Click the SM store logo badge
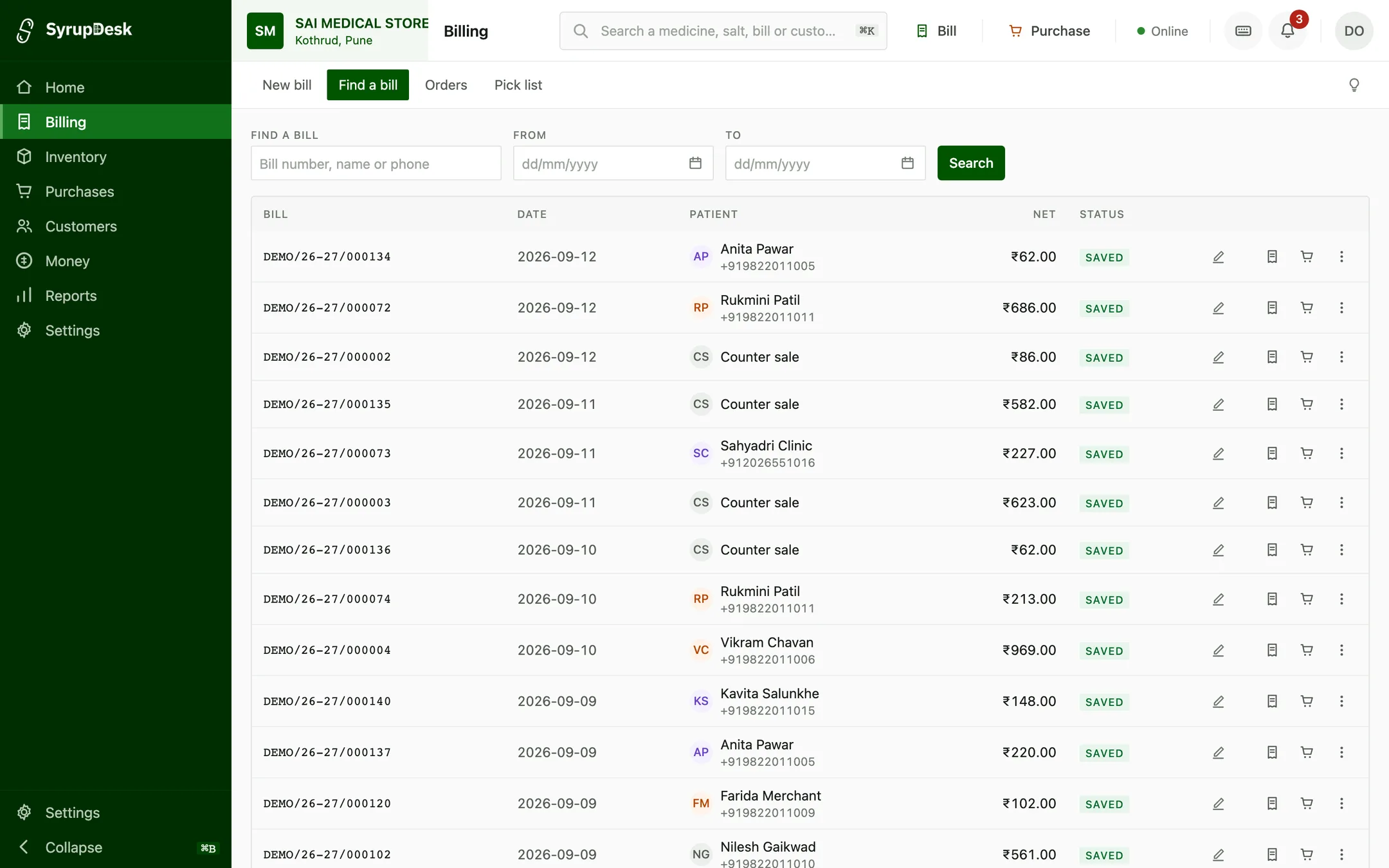The height and width of the screenshot is (868, 1389). pos(265,31)
